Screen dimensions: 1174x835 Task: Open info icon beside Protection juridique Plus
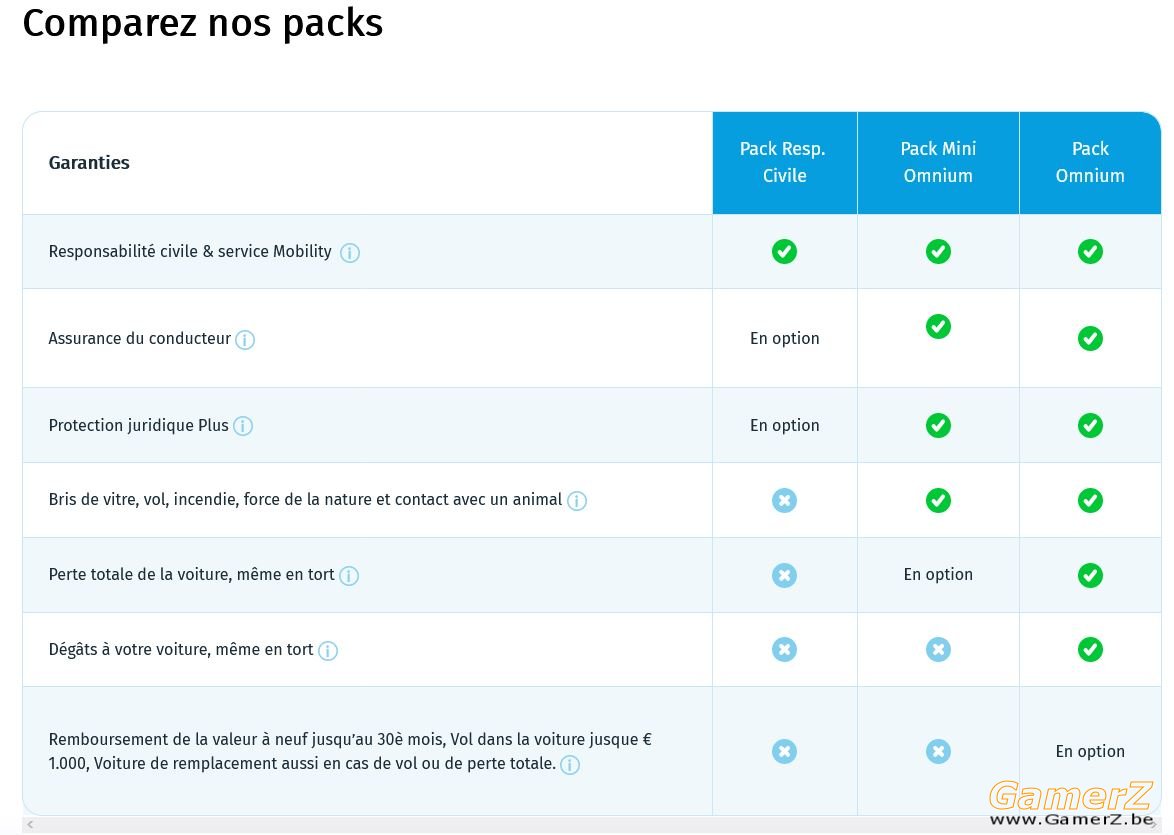click(243, 426)
